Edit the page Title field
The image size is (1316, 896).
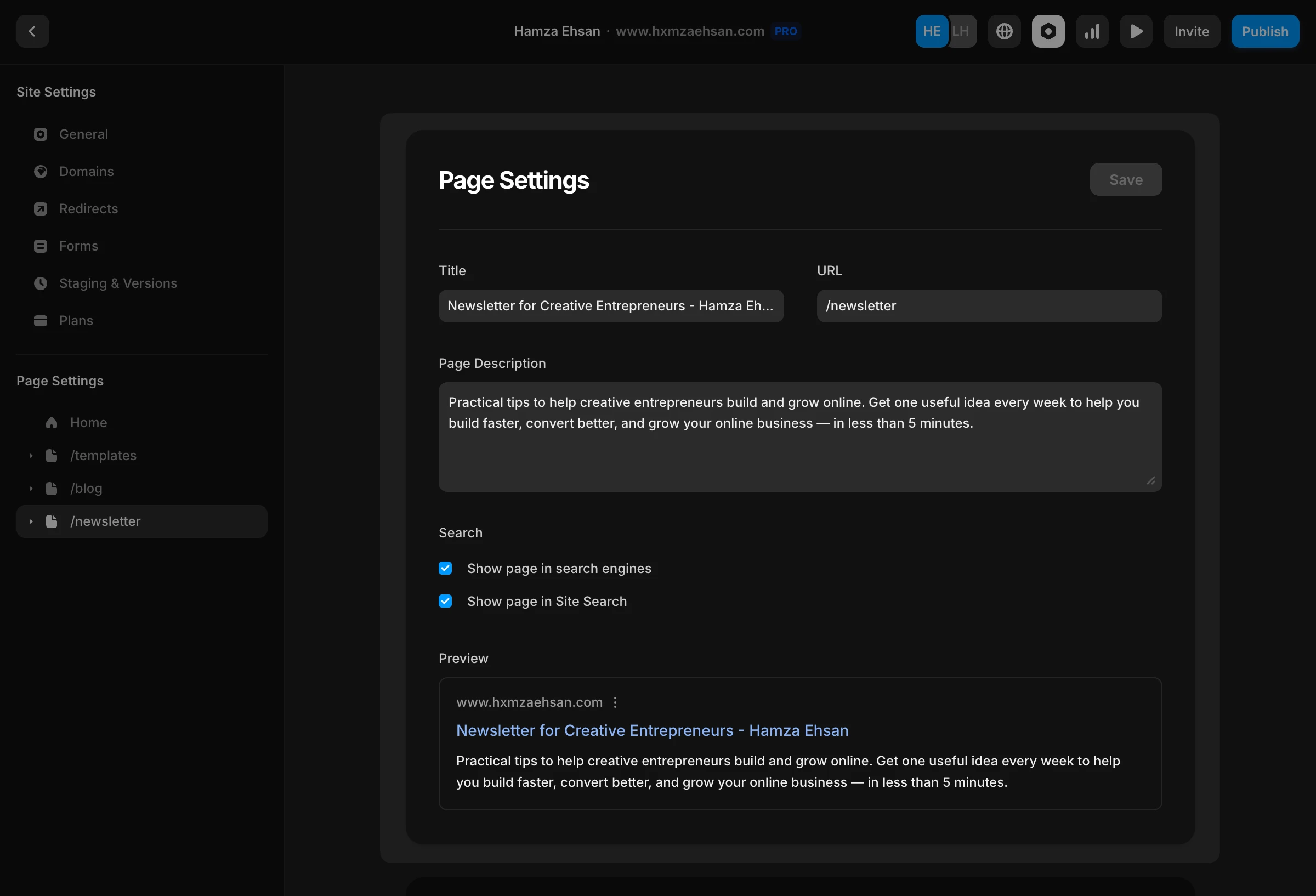(610, 306)
